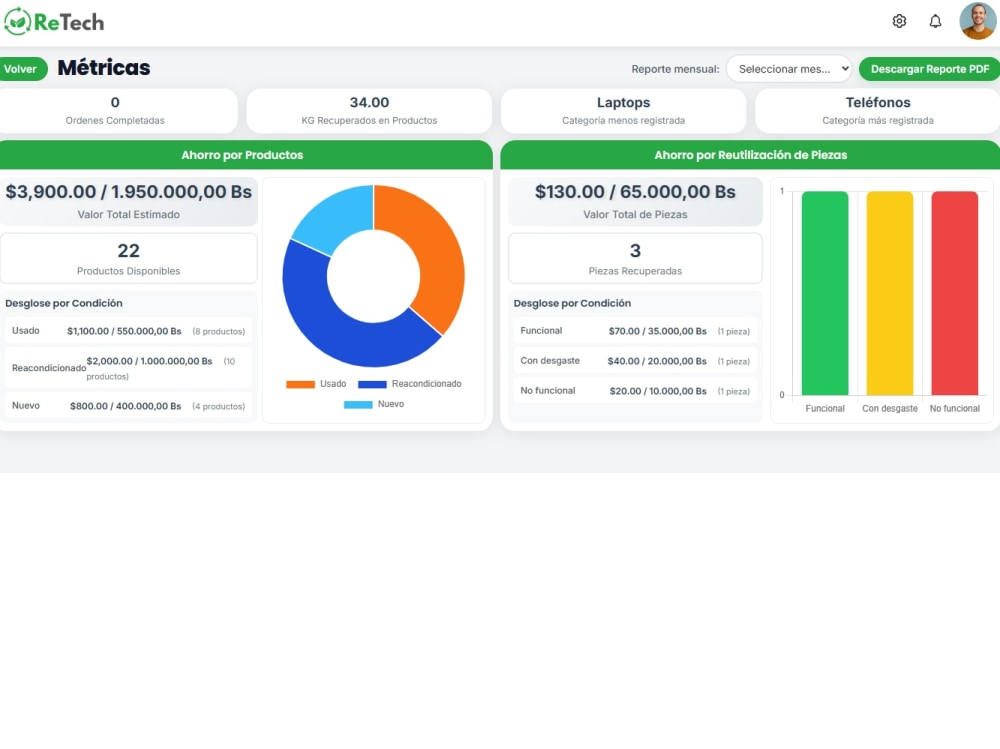Toggle the Reacondicionado legend swatch
Image resolution: width=1000 pixels, height=749 pixels.
point(372,384)
